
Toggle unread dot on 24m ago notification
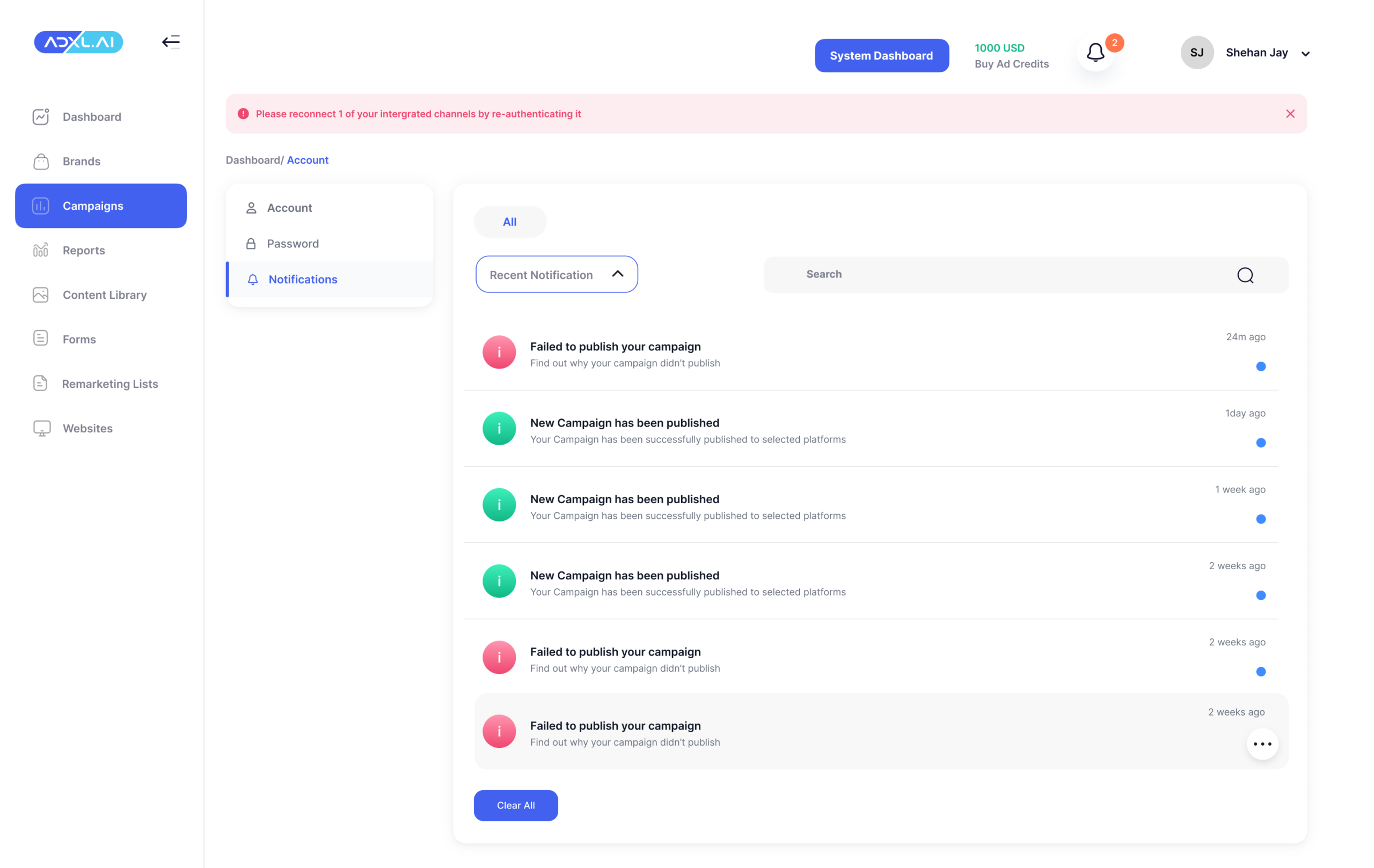tap(1260, 367)
